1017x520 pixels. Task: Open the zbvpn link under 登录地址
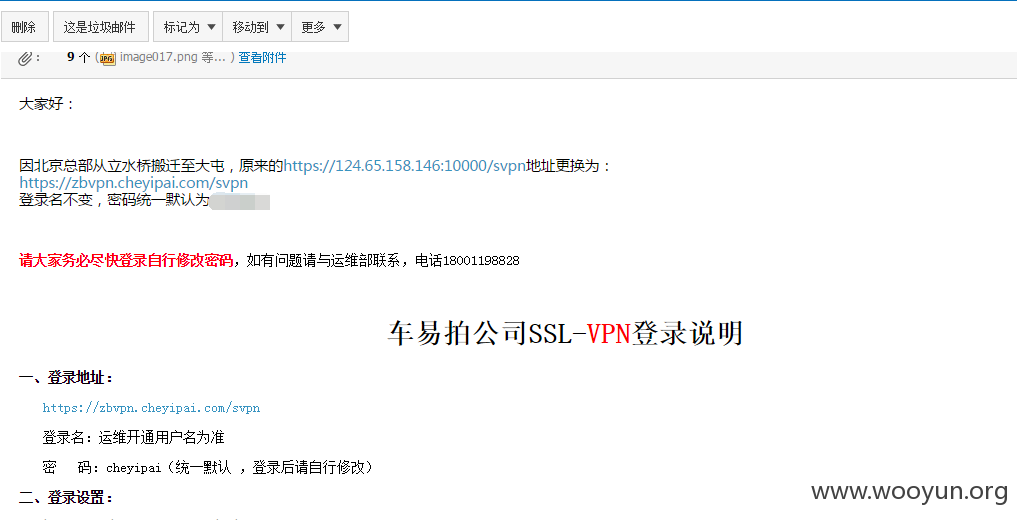pyautogui.click(x=151, y=408)
